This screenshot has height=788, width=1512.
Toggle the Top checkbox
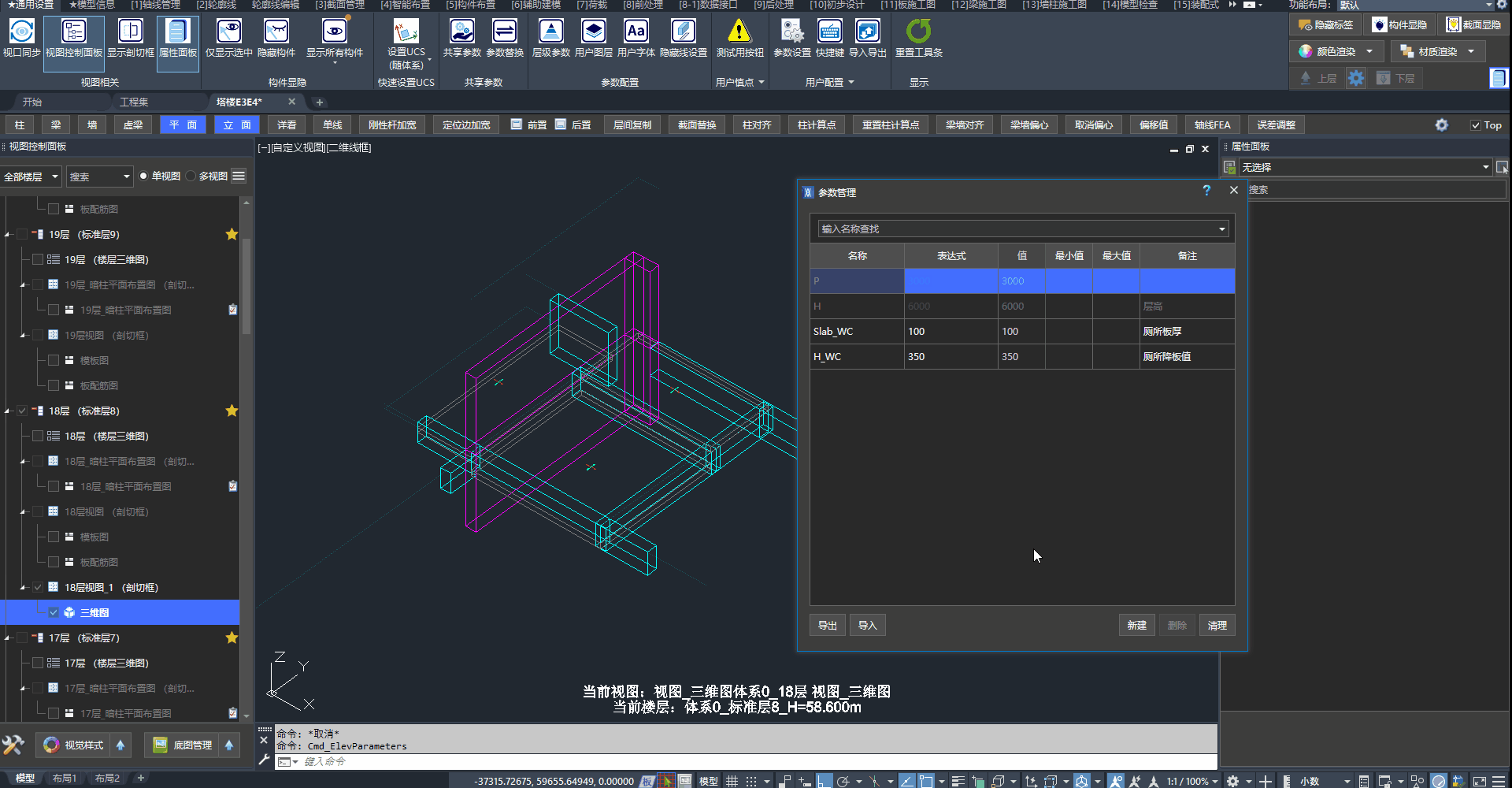[x=1476, y=125]
